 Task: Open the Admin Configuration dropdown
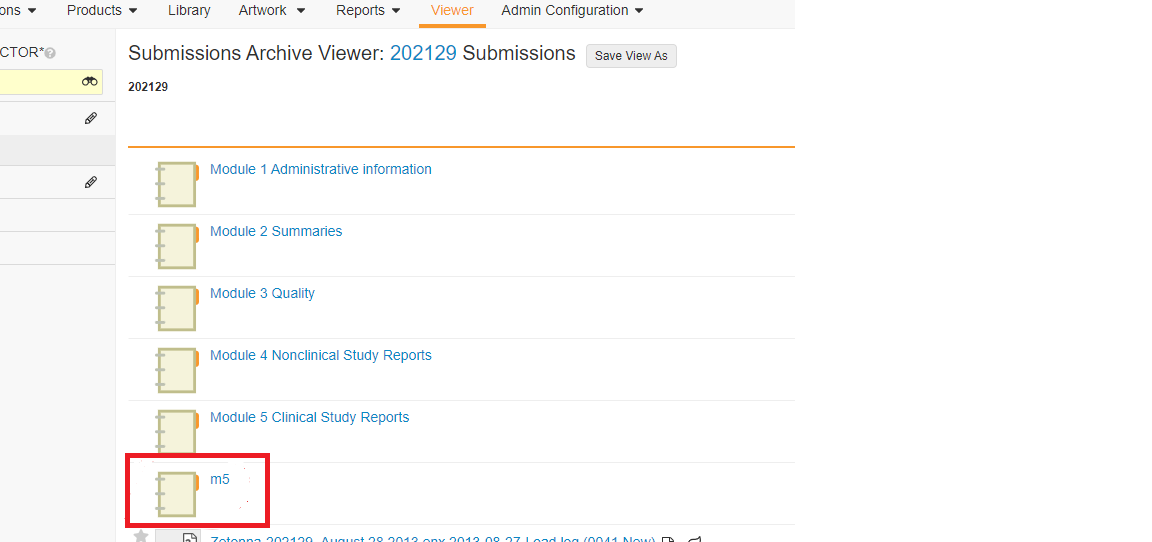coord(572,11)
